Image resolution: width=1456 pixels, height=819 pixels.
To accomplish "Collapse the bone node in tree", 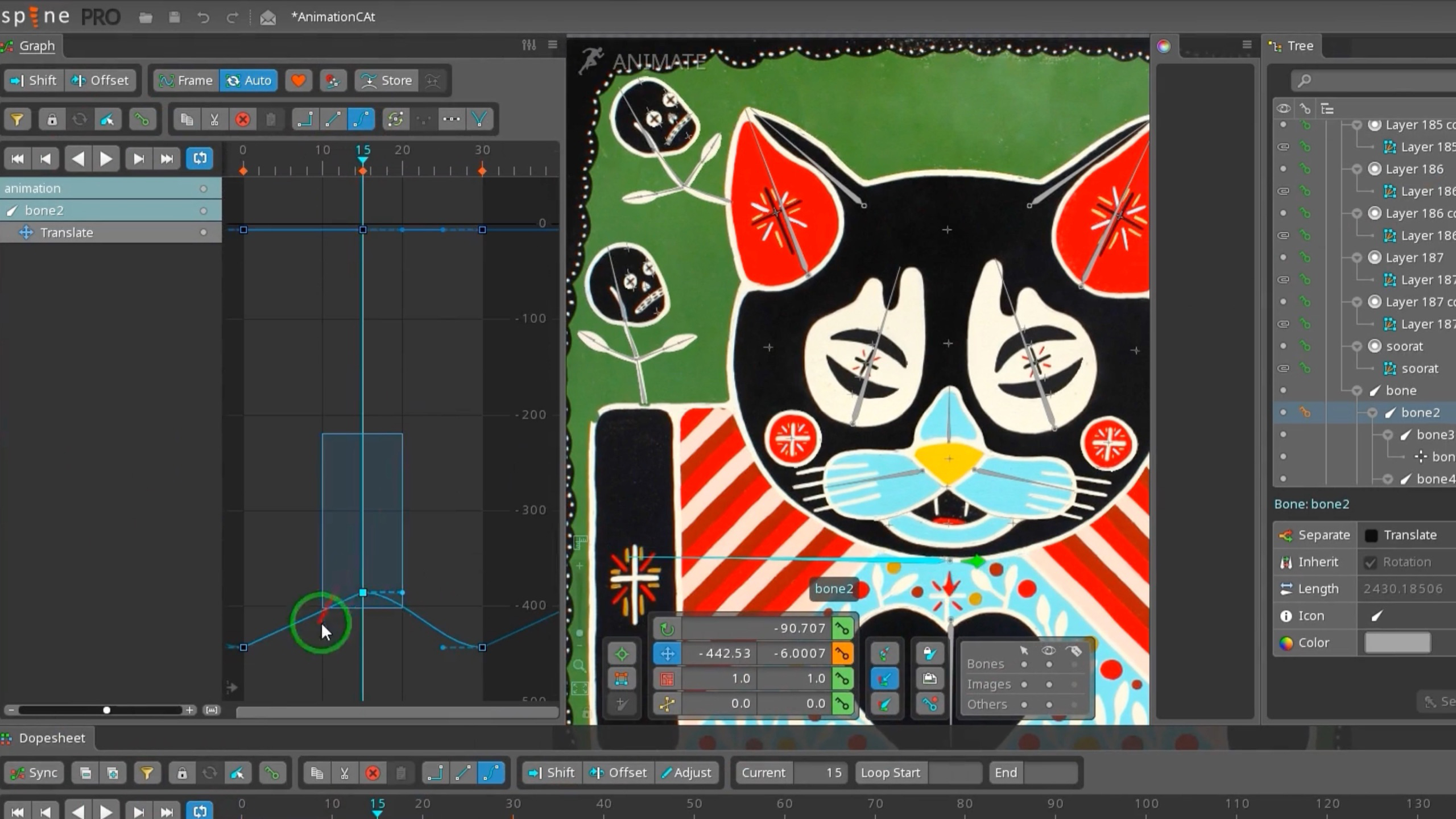I will tap(1356, 391).
